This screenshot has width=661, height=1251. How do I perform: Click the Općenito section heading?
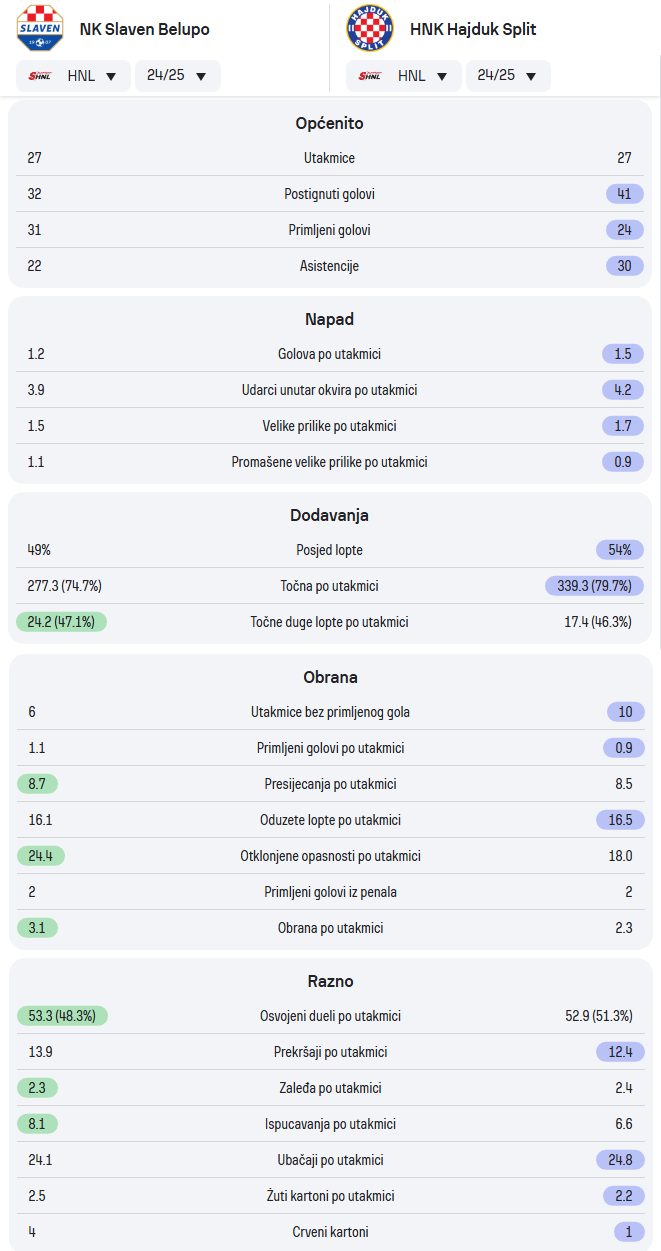(330, 123)
